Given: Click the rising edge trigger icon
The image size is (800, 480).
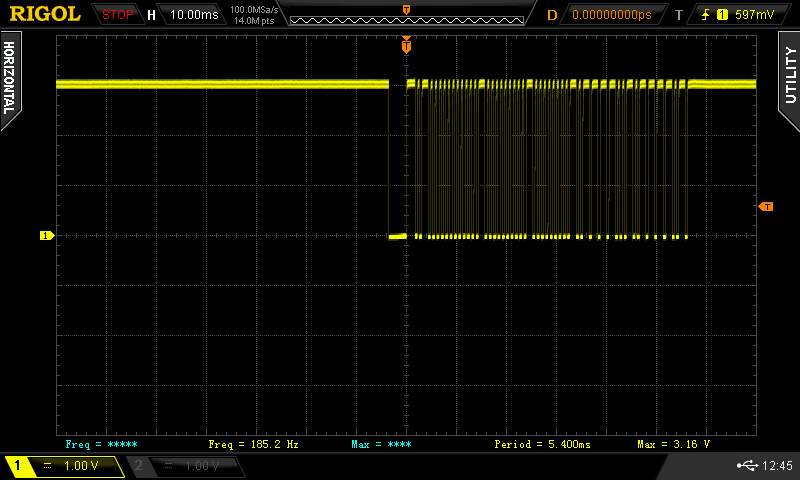Looking at the screenshot, I should [x=707, y=15].
